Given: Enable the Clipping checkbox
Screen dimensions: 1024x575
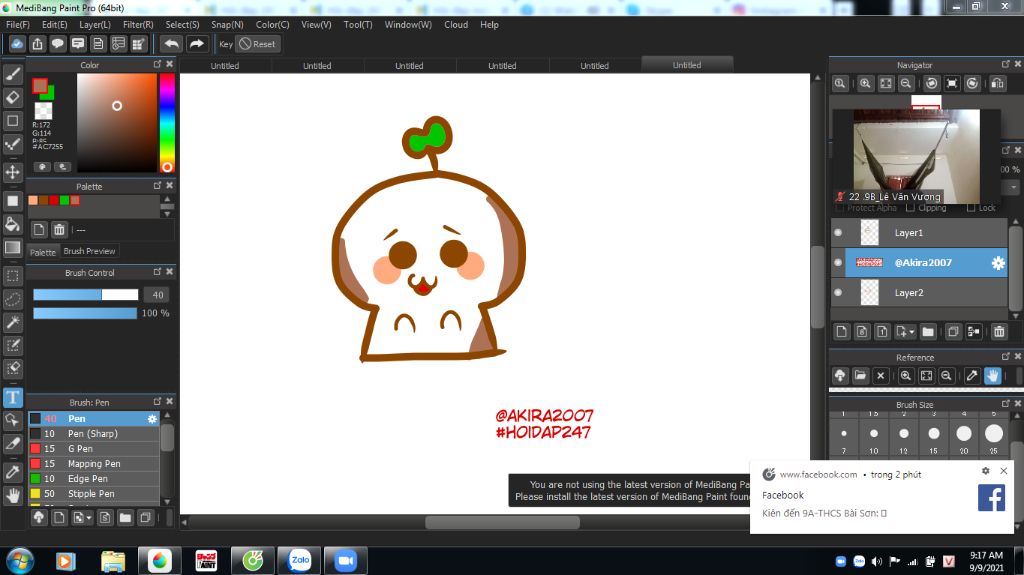Looking at the screenshot, I should (910, 208).
